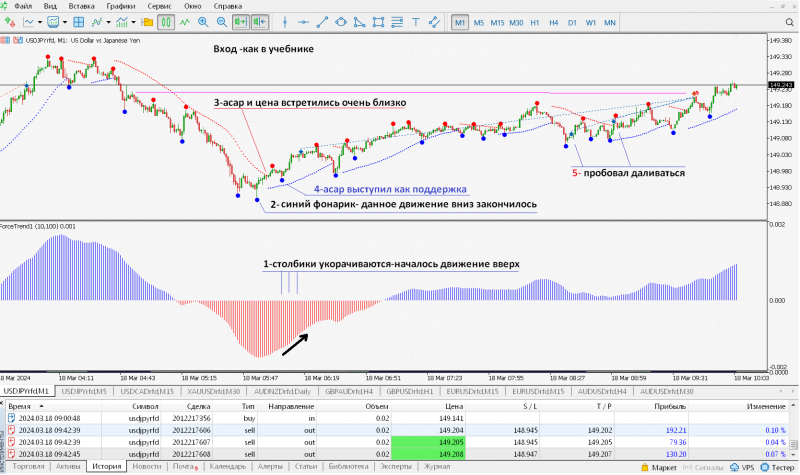Select the vertical line tool
800x475 pixels.
click(285, 22)
